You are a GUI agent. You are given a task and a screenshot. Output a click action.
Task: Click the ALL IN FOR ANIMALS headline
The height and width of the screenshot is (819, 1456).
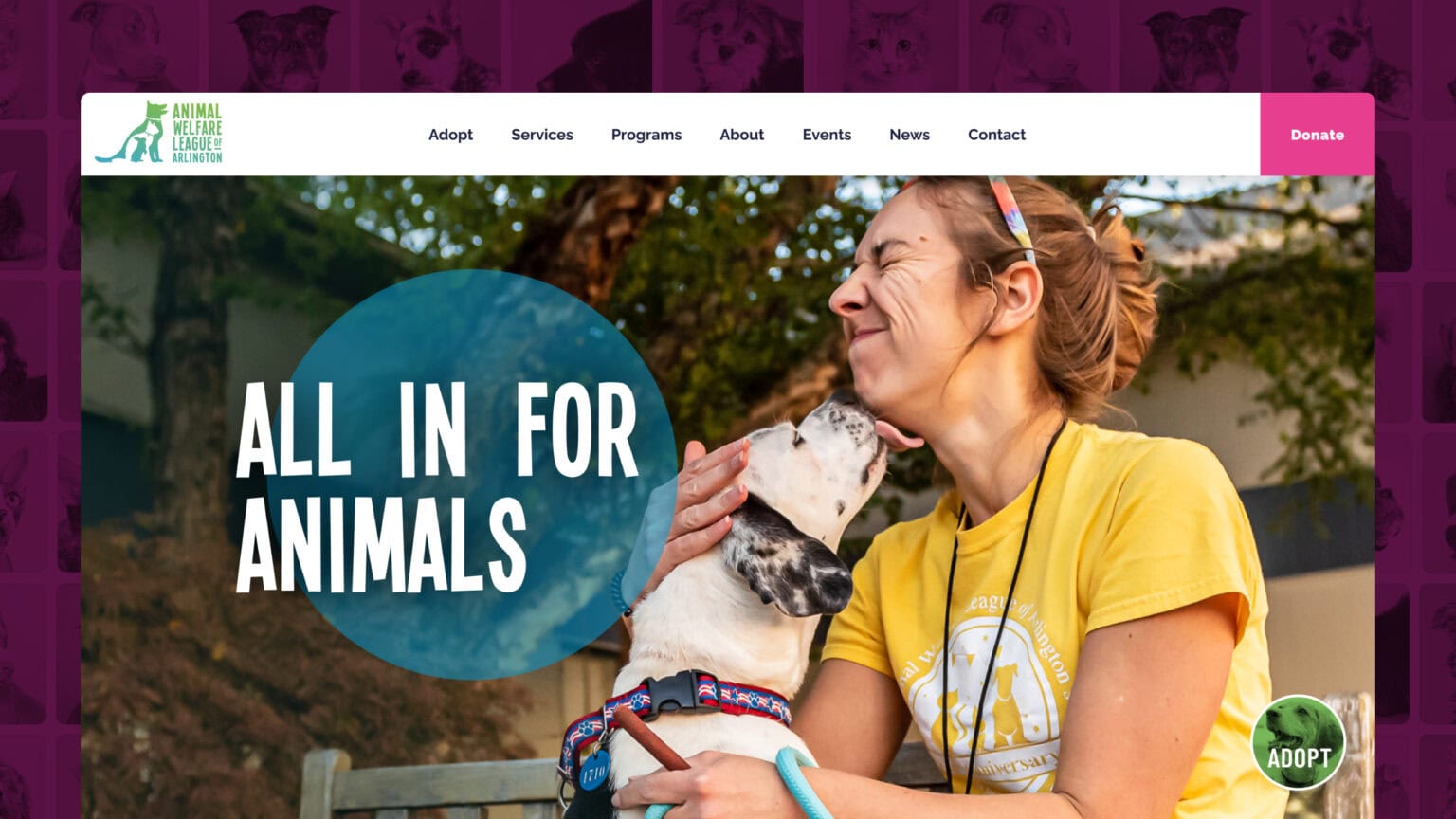[x=437, y=485]
